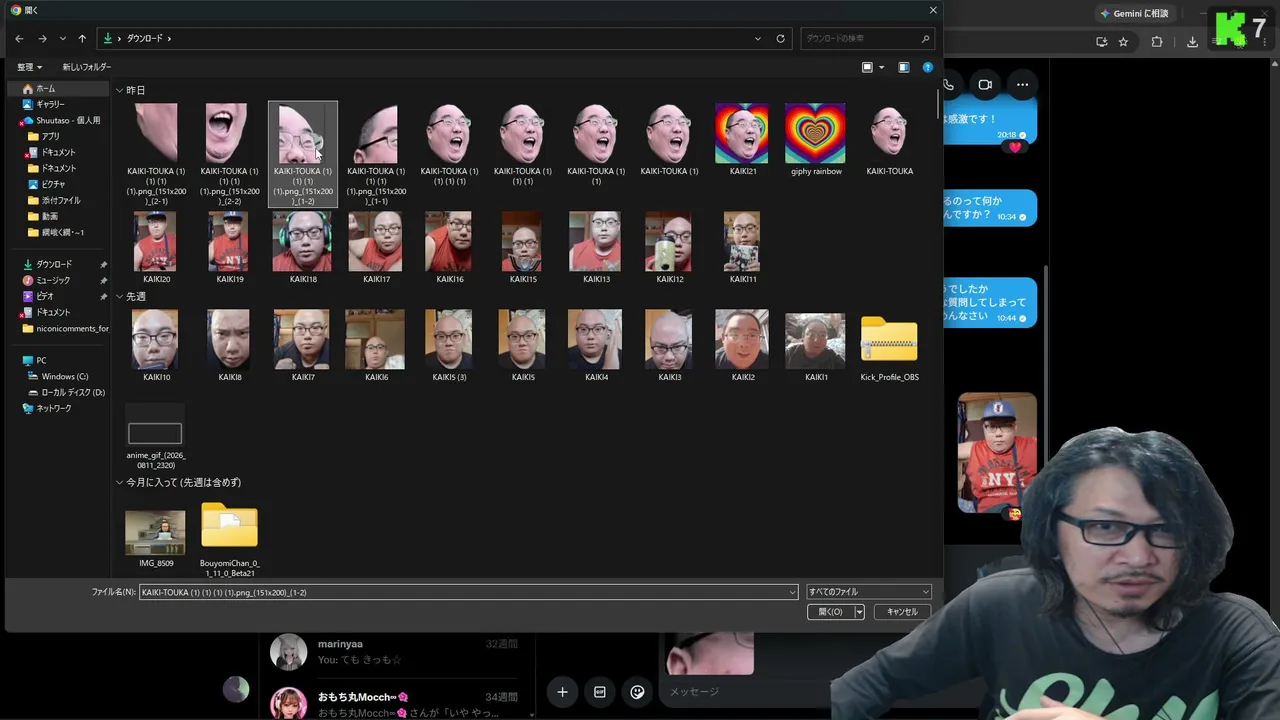This screenshot has height=720, width=1280.
Task: Add attachment with plus button
Action: [x=562, y=692]
